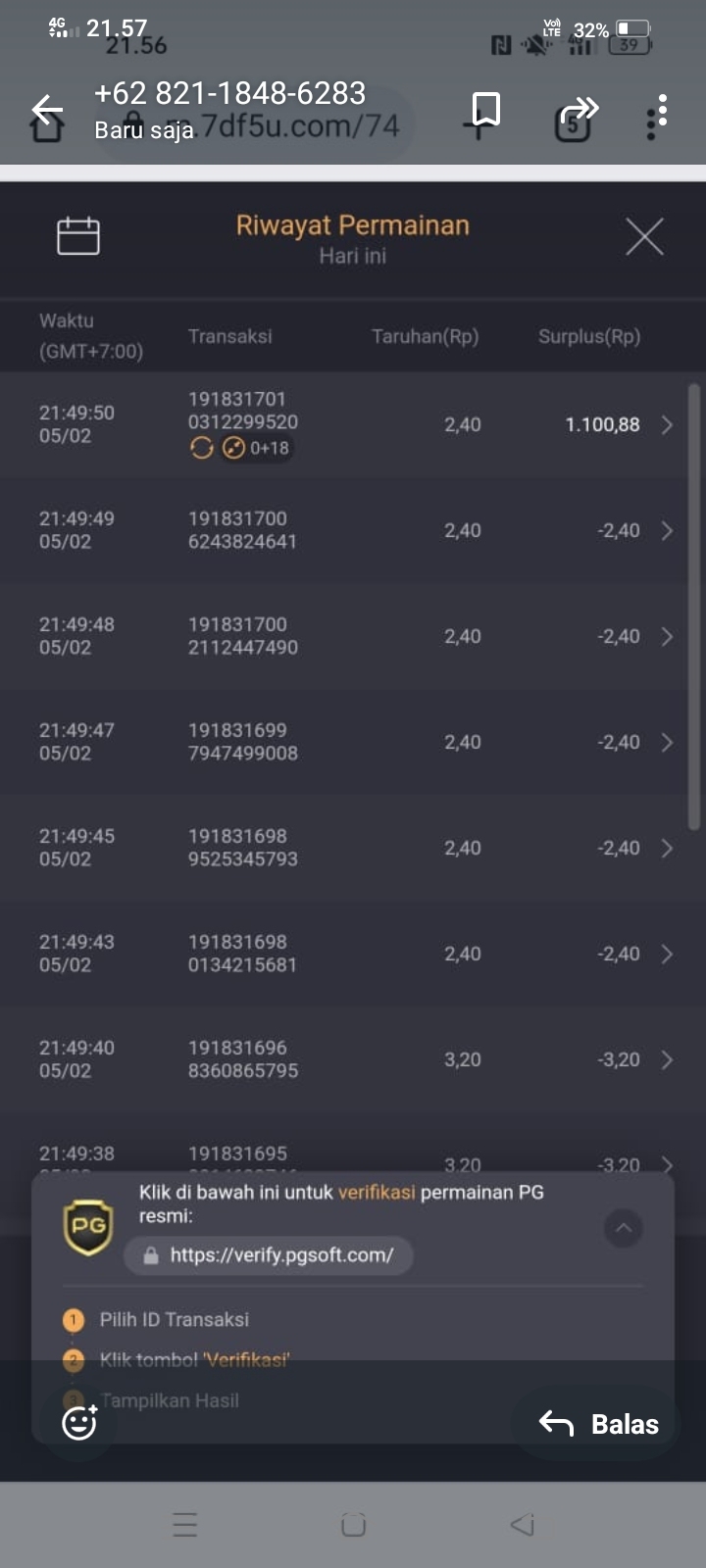
Task: Expand details for the 1.100,88 surplus row
Action: (x=667, y=424)
